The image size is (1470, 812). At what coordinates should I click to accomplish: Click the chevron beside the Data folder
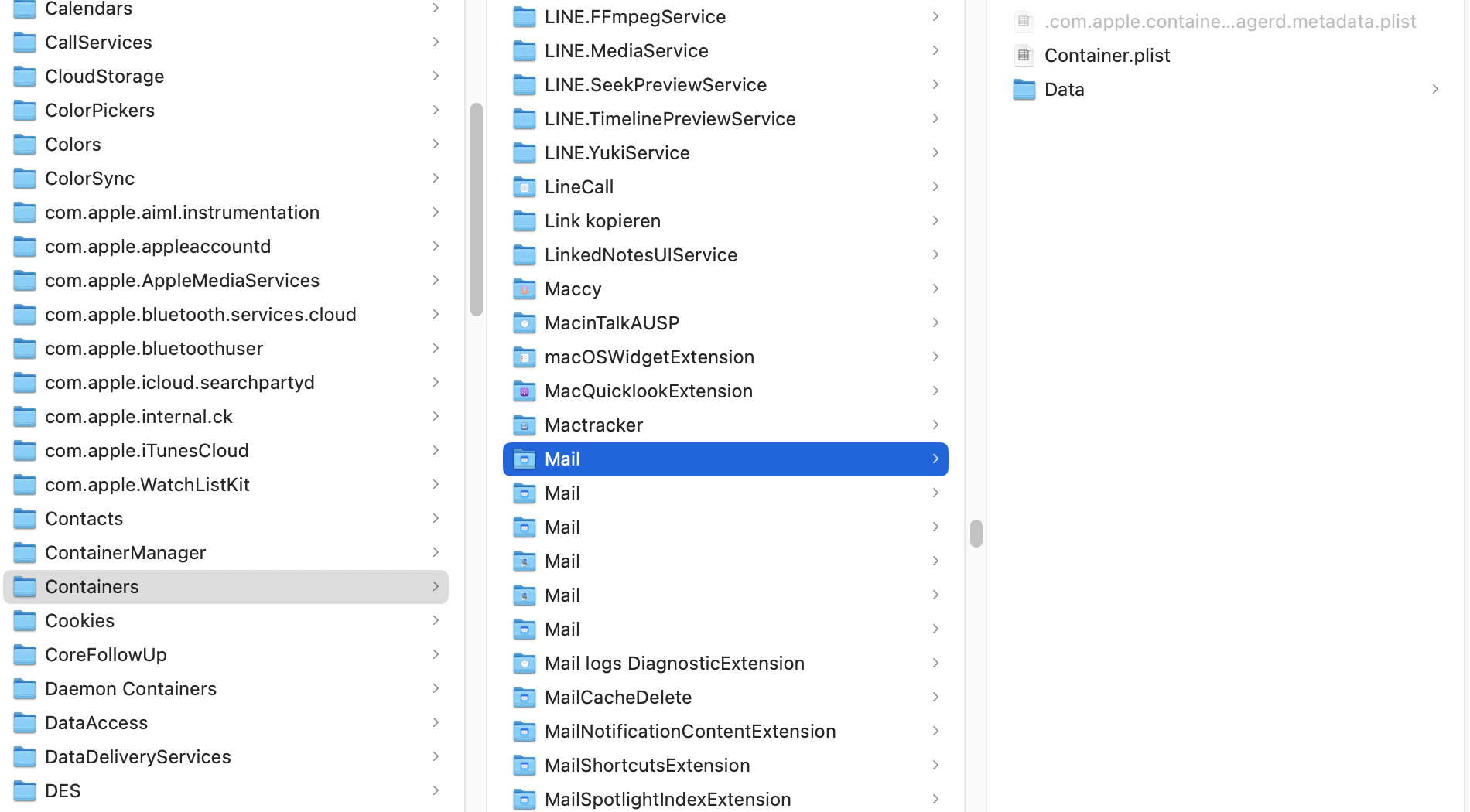tap(1435, 89)
